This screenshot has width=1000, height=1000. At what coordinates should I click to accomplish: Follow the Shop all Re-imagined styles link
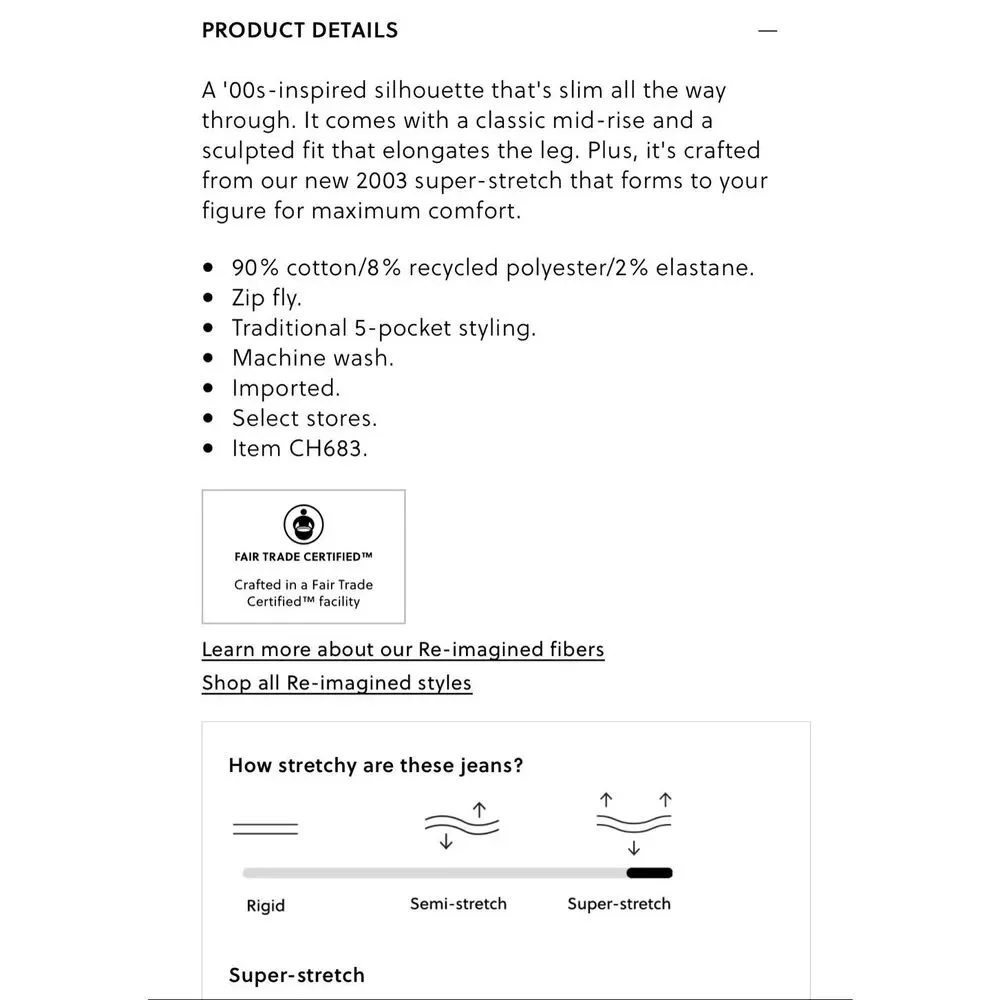[337, 683]
